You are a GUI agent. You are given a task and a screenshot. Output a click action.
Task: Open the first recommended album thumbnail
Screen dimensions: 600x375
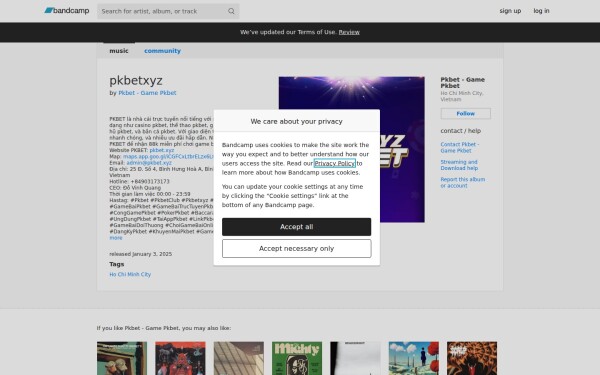pos(122,359)
